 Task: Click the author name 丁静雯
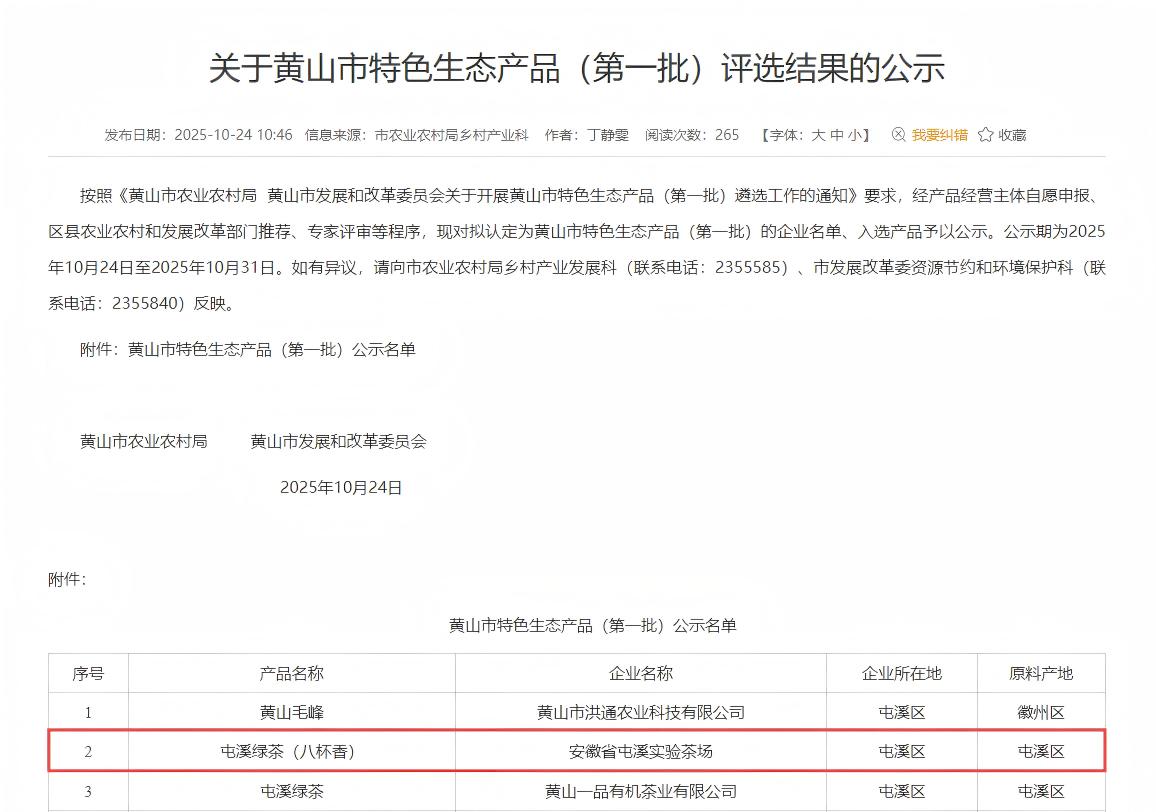pos(608,135)
